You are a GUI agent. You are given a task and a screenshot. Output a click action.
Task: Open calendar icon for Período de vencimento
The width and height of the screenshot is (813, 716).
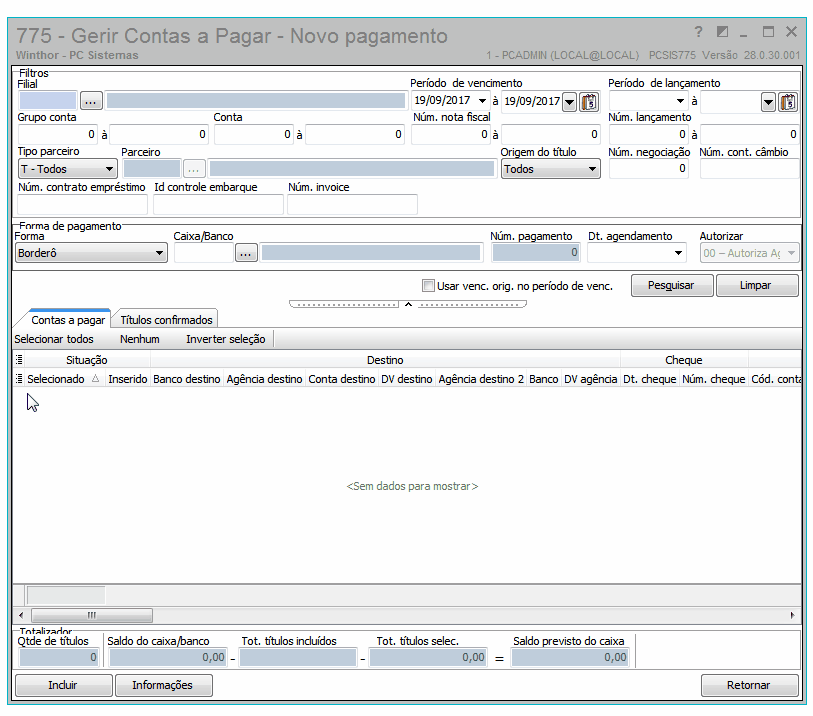[x=589, y=102]
